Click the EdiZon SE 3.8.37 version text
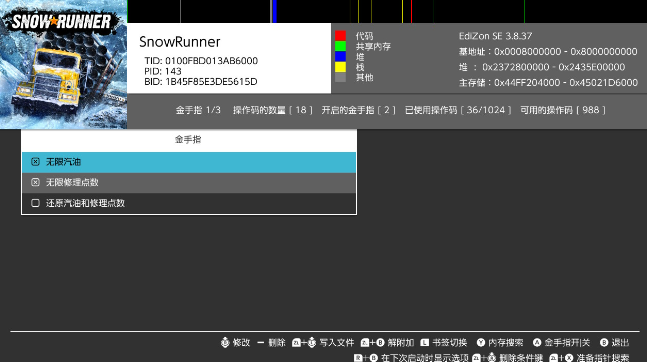647x362 pixels. coord(495,36)
